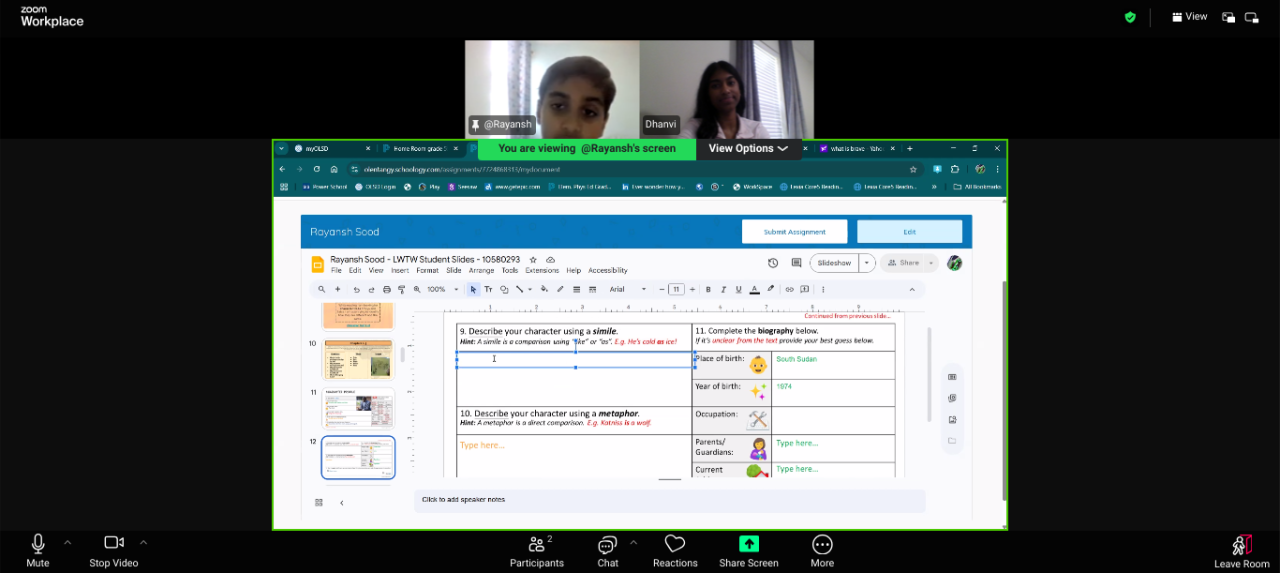This screenshot has width=1280, height=573.
Task: Click the text color A icon
Action: [754, 289]
